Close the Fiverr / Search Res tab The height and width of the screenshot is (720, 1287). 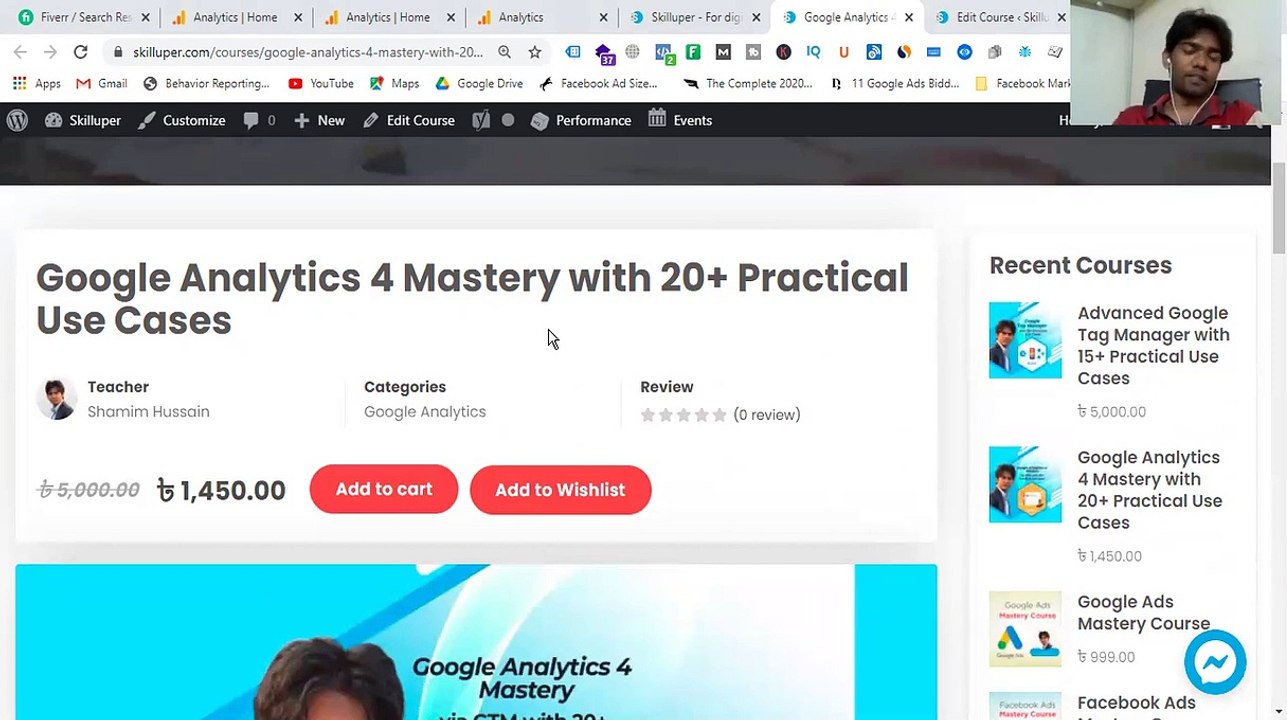pos(145,17)
